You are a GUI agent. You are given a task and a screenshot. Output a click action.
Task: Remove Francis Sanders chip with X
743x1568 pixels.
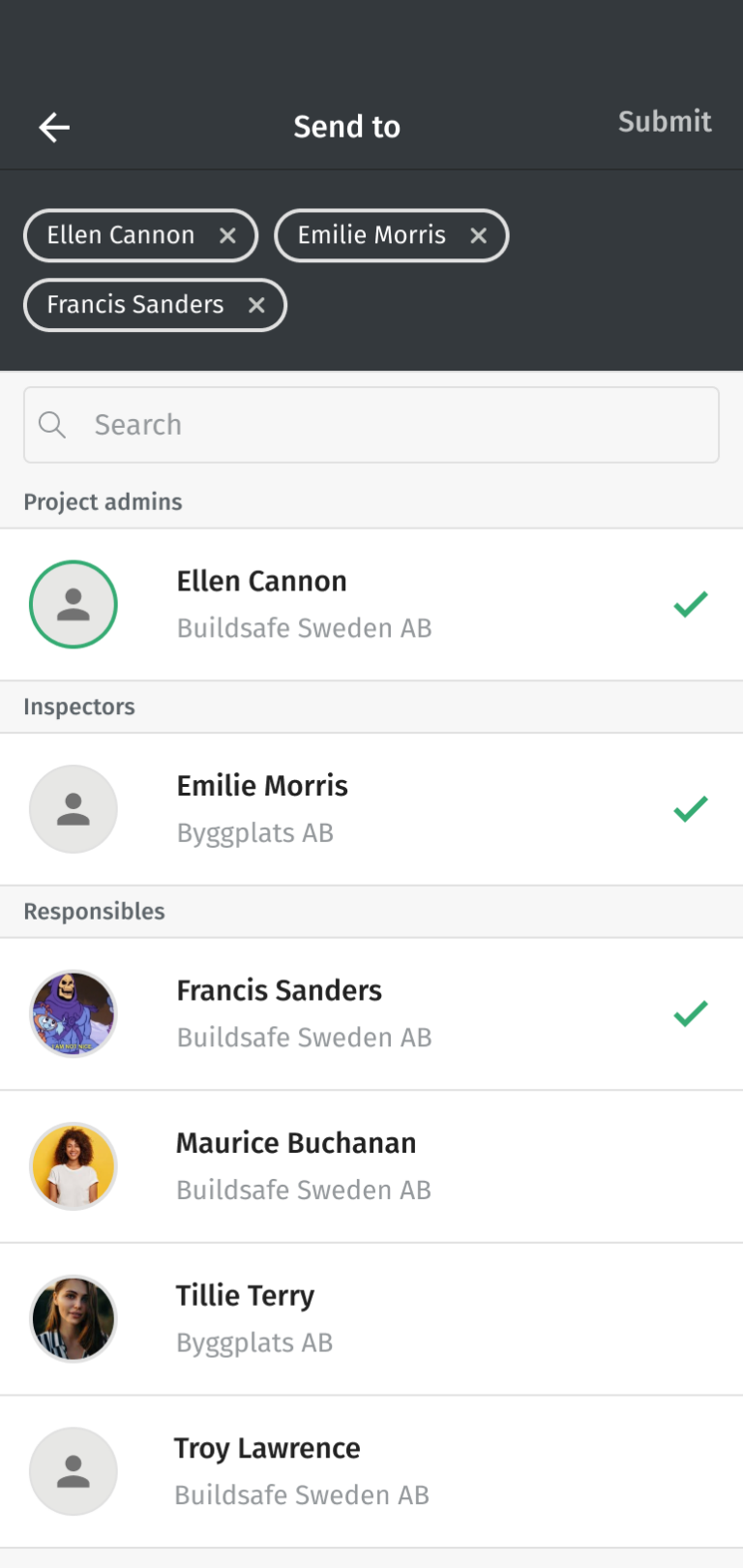coord(256,305)
